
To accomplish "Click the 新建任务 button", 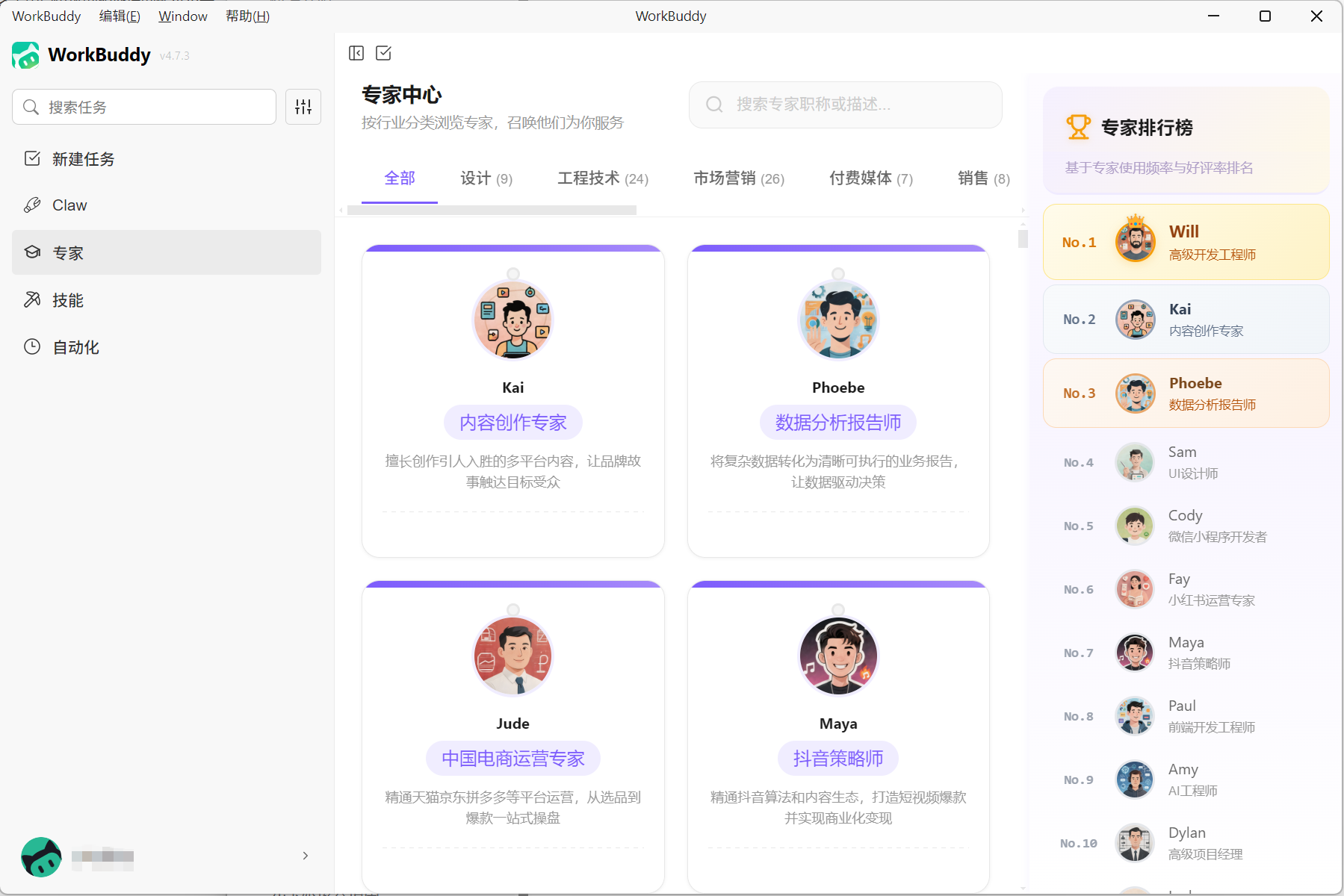I will [83, 159].
